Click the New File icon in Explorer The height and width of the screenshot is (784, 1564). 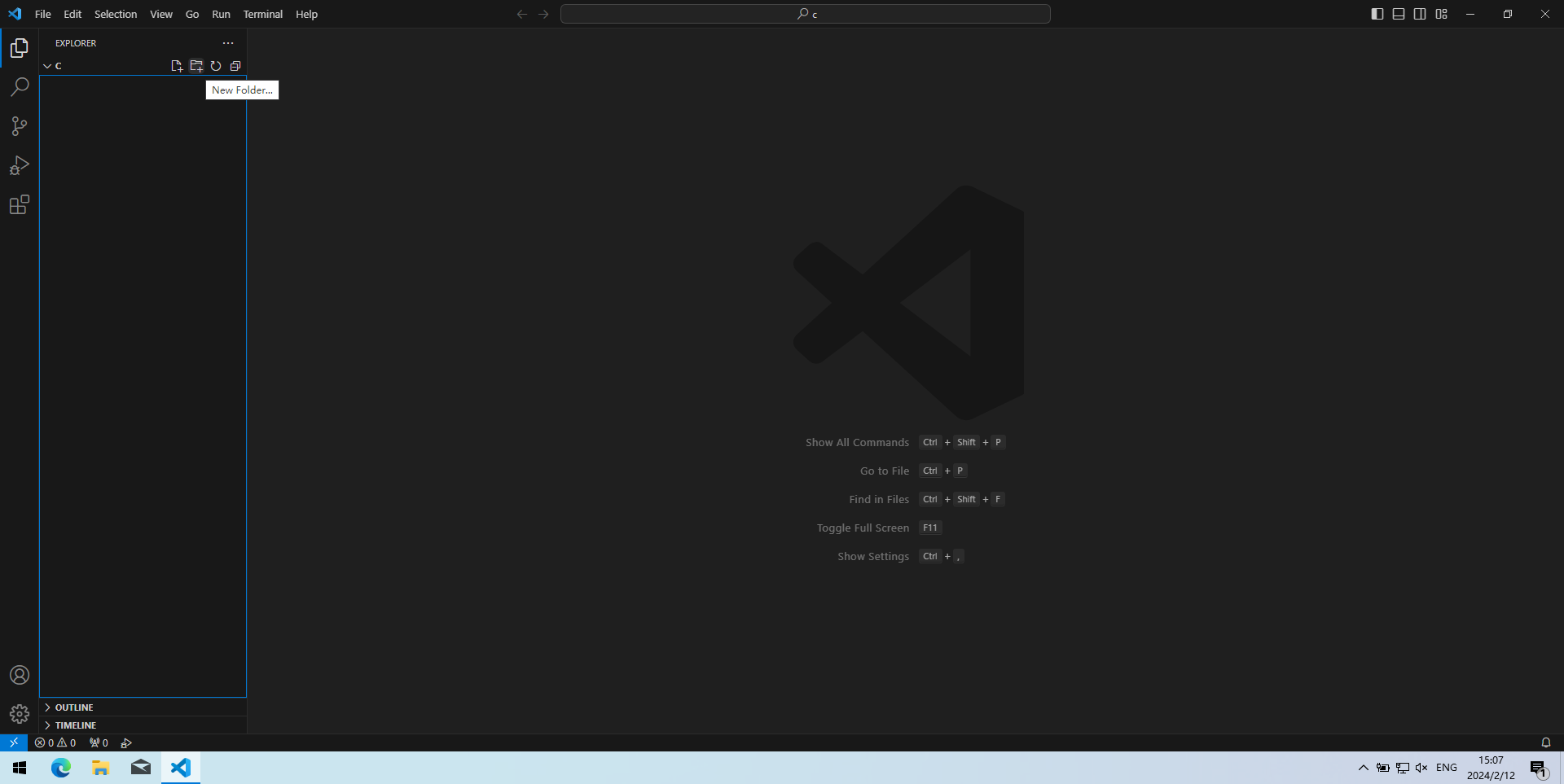(177, 66)
